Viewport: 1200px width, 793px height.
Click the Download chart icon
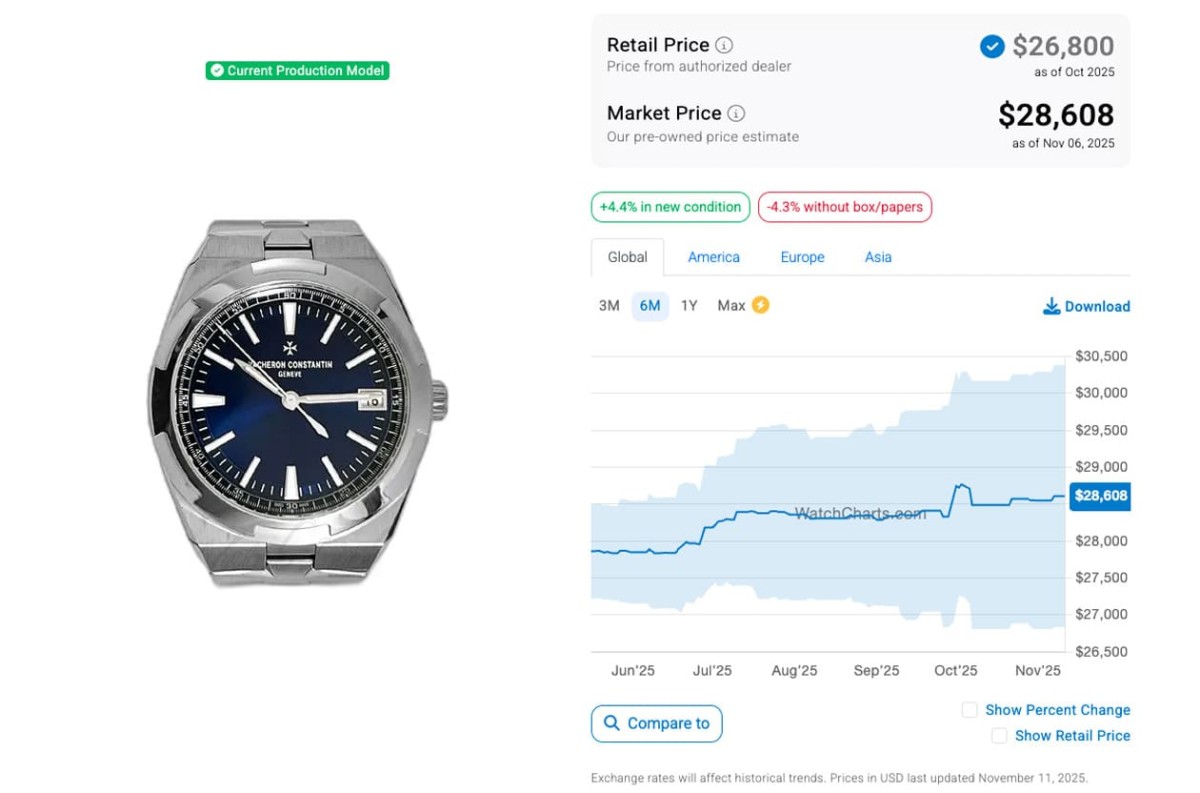click(x=1051, y=306)
